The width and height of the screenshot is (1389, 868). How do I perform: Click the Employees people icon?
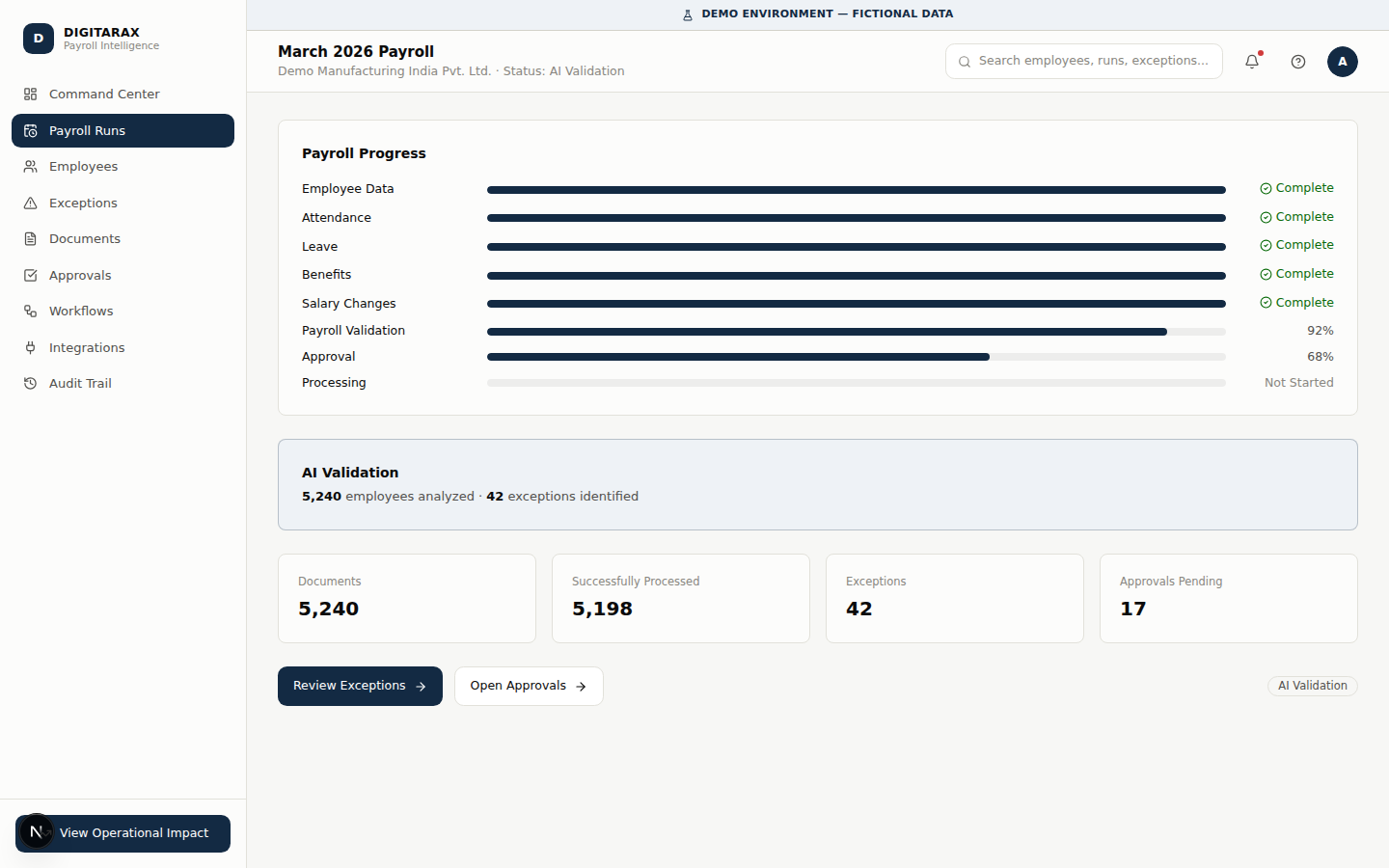tap(31, 167)
